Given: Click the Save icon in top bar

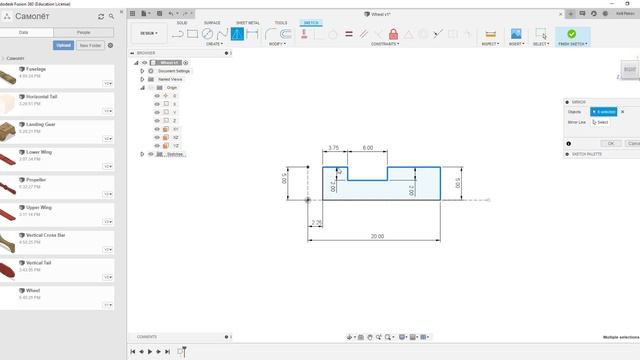Looking at the screenshot, I should 160,13.
